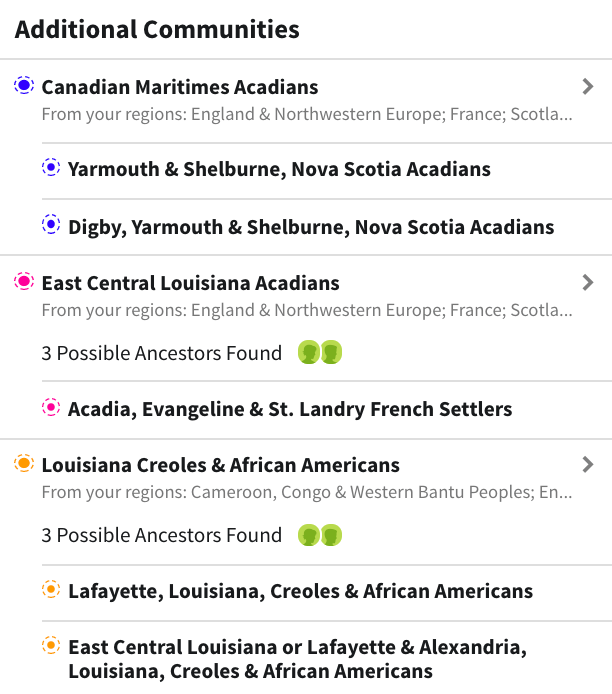This screenshot has height=694, width=612.
Task: Click green ancestor avatars under Louisiana Creoles
Action: tap(320, 535)
